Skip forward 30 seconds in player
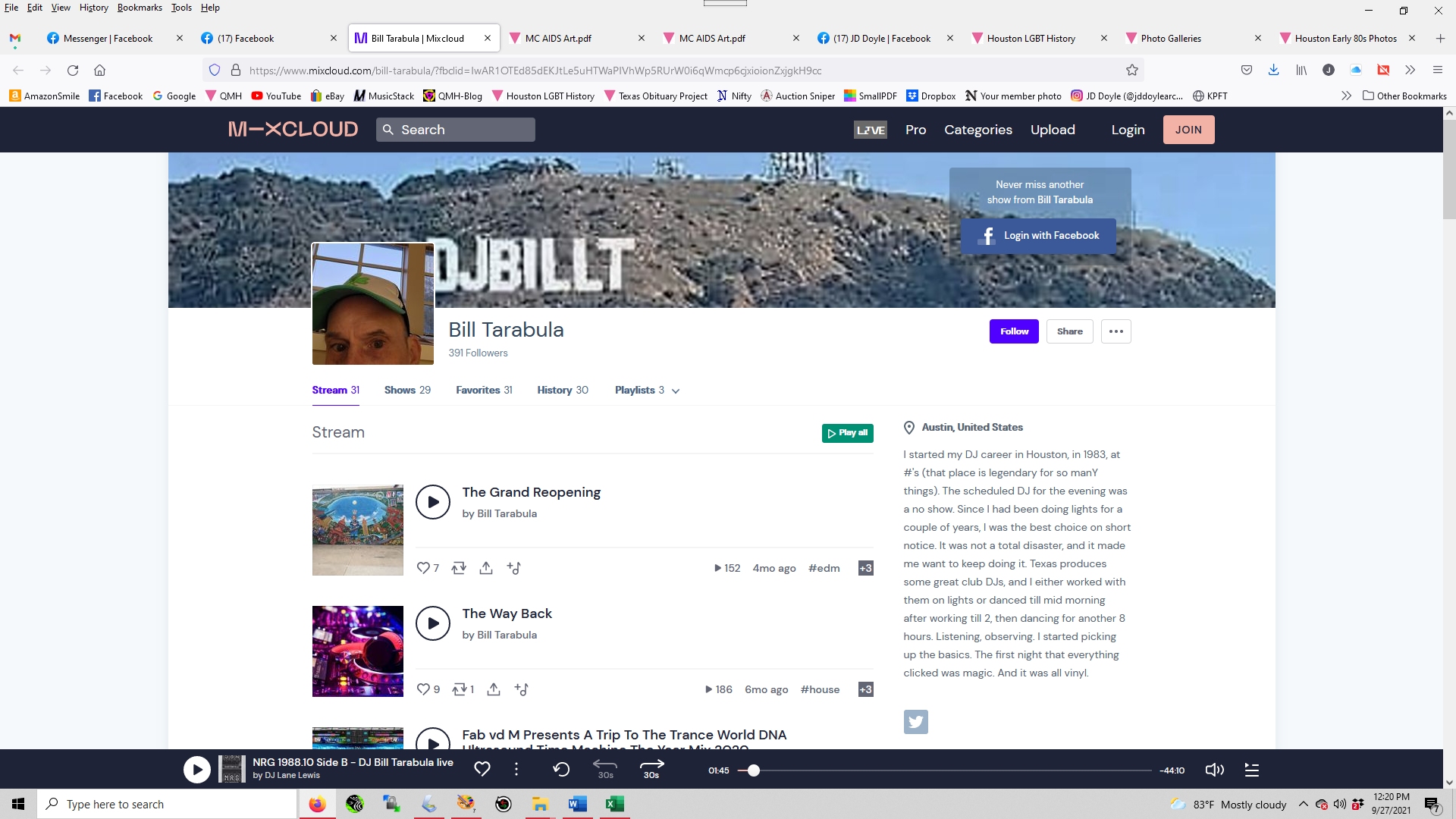 [x=651, y=769]
